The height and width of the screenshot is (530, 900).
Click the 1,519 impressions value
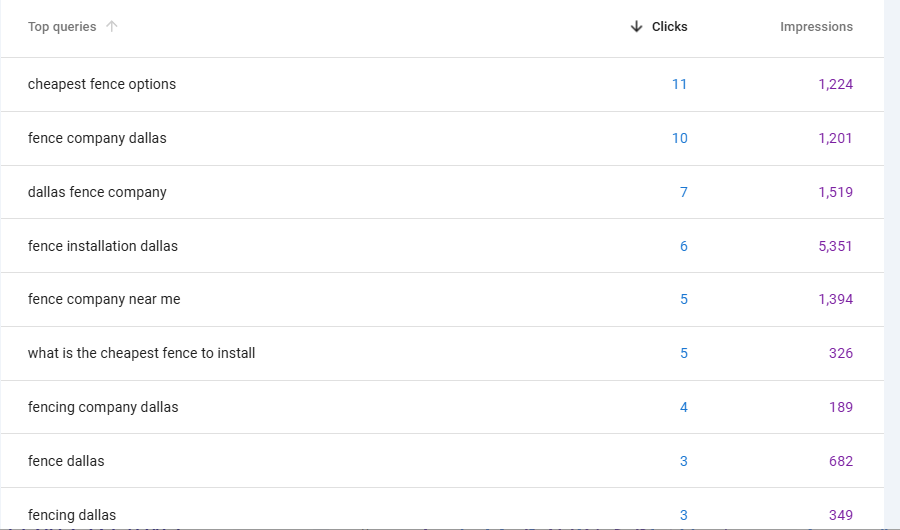(x=835, y=192)
